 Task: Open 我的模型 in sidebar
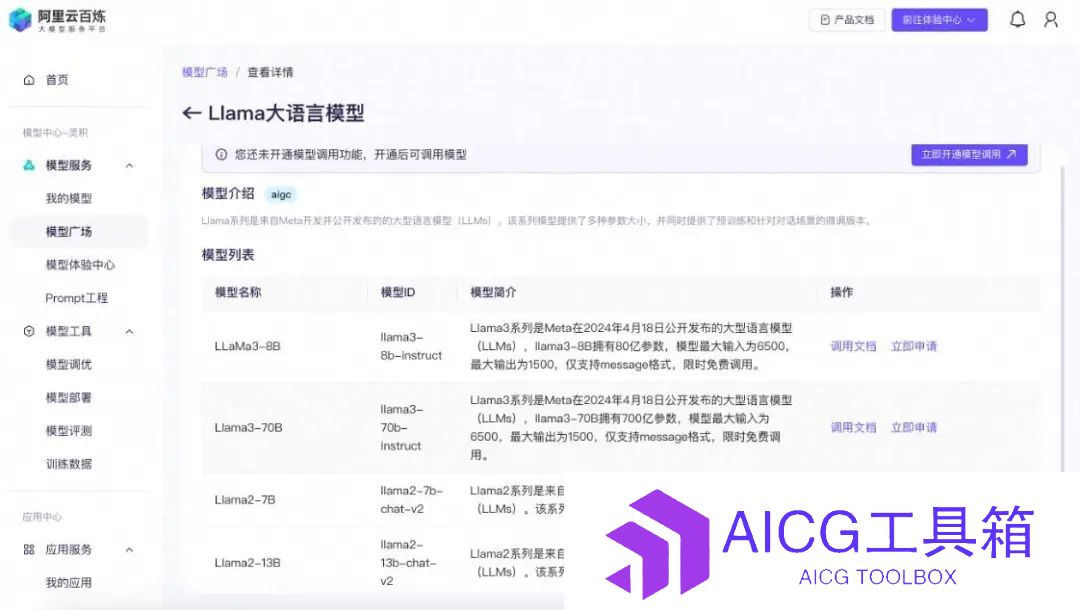pos(69,198)
